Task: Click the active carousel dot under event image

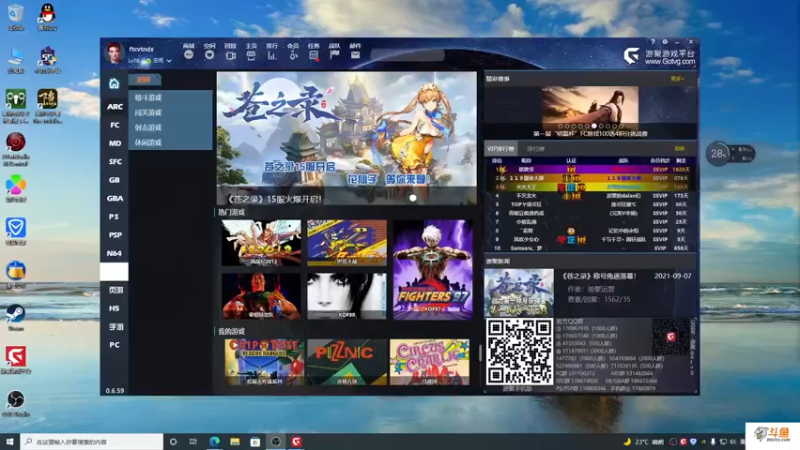Action: 594,126
